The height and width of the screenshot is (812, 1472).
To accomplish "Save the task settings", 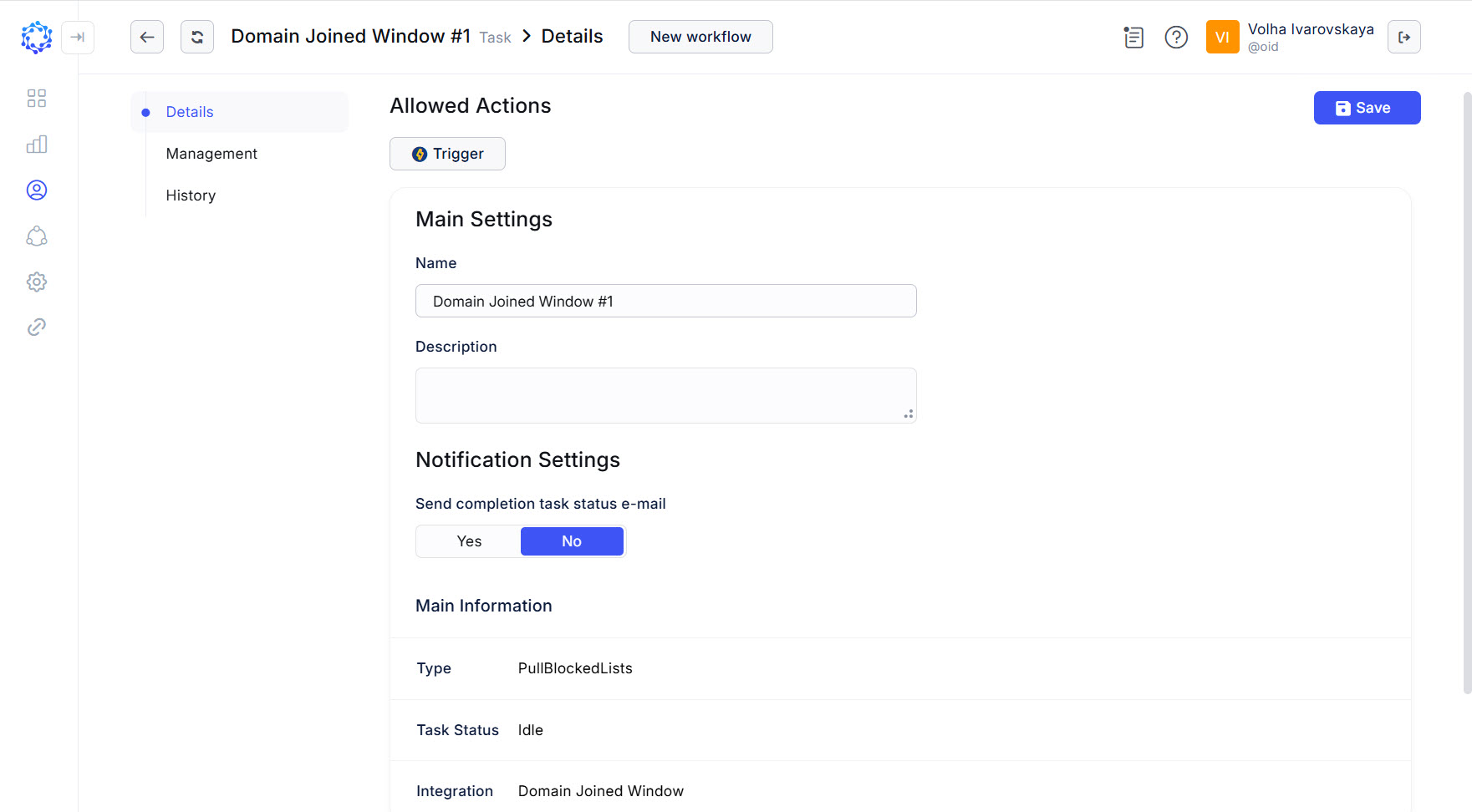I will [x=1367, y=107].
